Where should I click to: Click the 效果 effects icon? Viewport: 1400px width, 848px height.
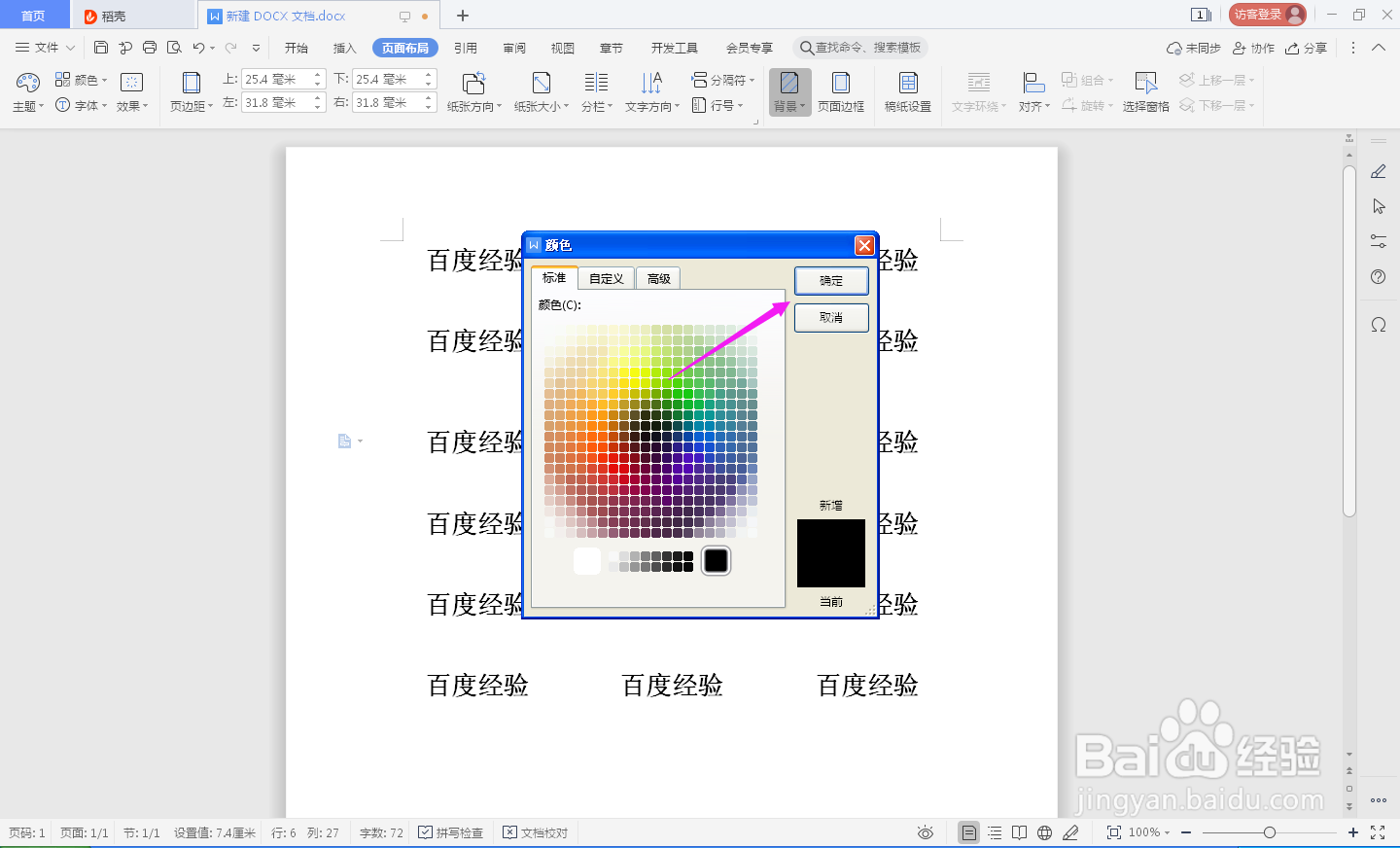coord(131,83)
